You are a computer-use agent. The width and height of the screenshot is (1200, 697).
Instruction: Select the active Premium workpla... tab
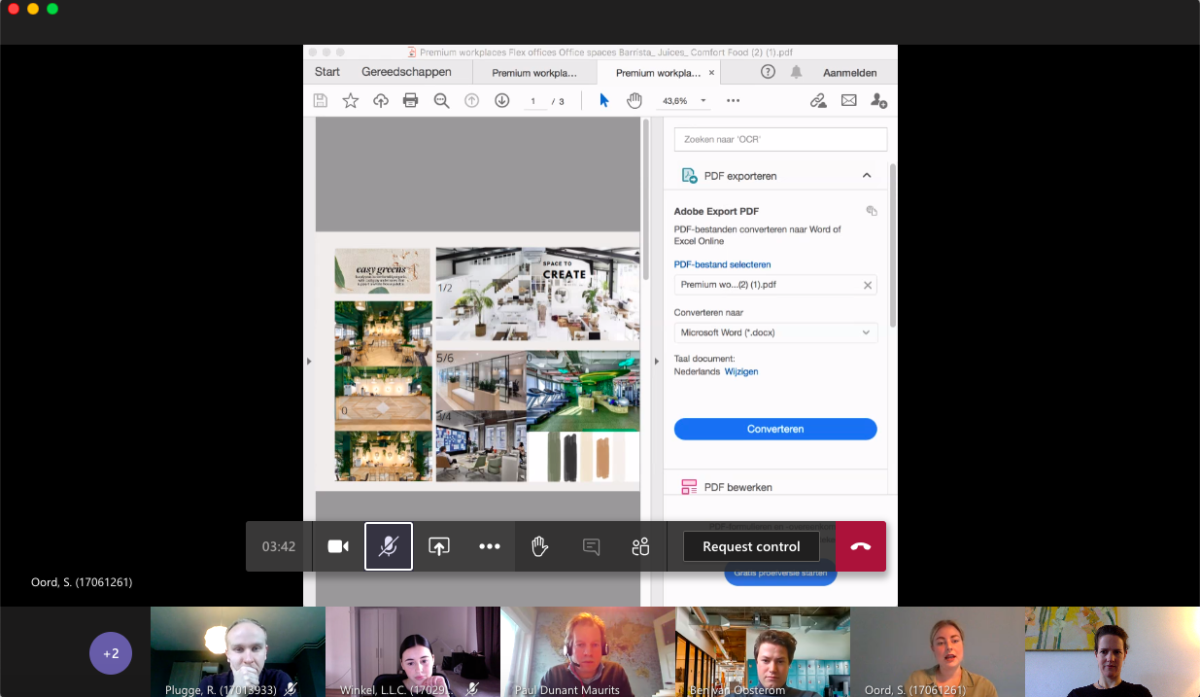[658, 73]
